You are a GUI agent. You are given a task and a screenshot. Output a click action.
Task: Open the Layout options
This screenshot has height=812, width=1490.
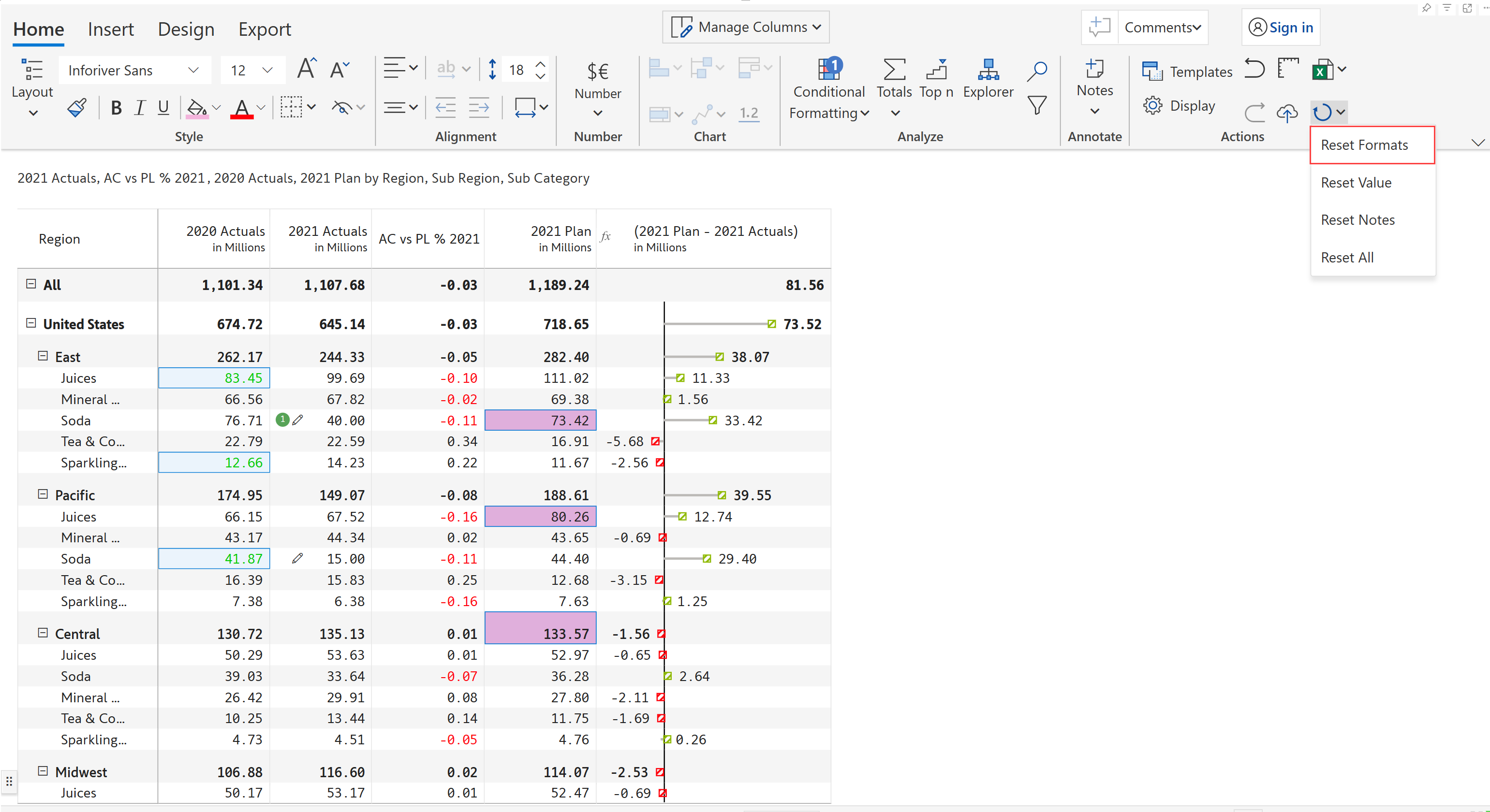(32, 87)
